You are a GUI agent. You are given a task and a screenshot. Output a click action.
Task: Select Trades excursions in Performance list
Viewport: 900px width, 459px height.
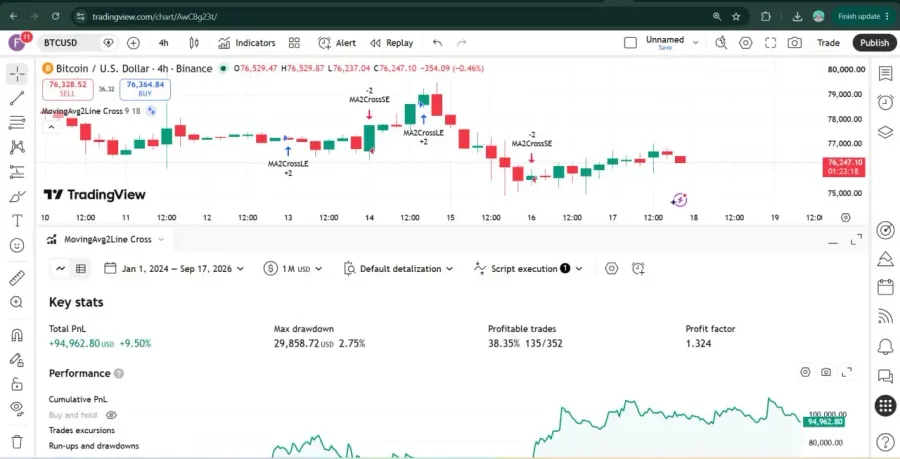coord(82,430)
